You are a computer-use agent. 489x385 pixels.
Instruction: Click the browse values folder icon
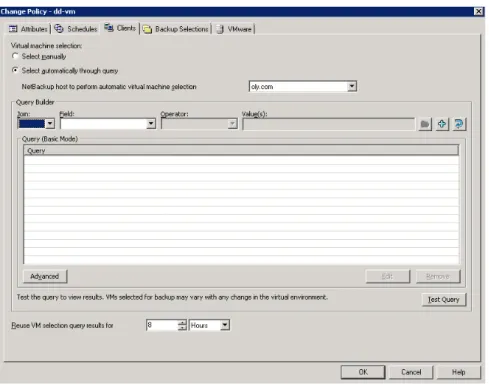(x=425, y=124)
